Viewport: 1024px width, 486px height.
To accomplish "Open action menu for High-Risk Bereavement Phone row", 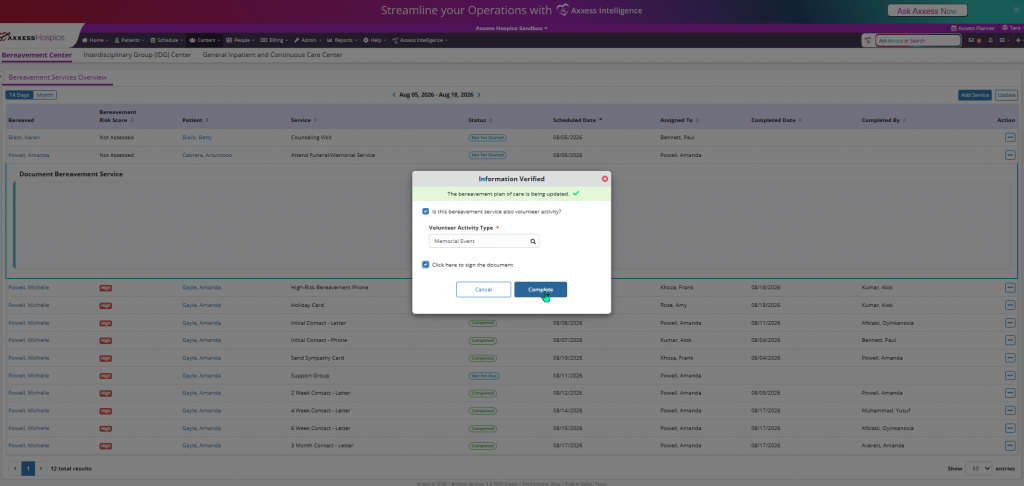I will pyautogui.click(x=1010, y=287).
